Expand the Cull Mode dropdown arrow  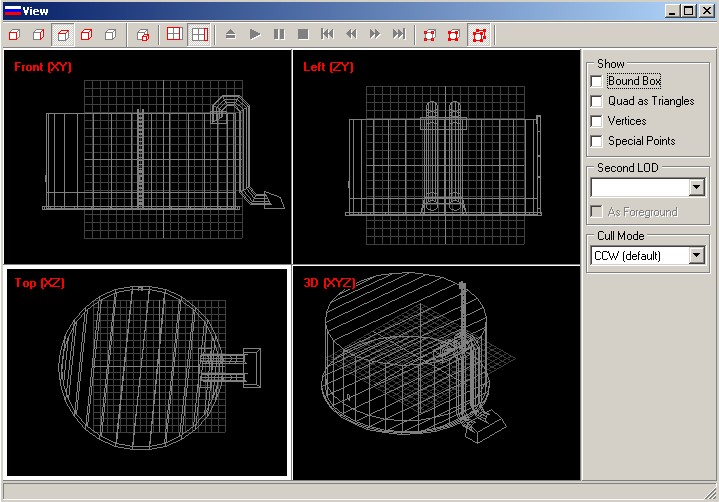(x=696, y=256)
